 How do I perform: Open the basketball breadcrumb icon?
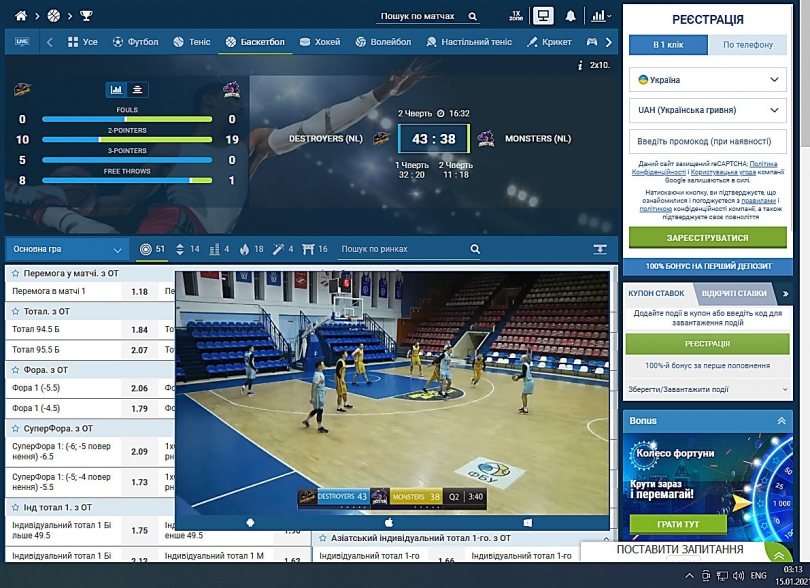(54, 16)
